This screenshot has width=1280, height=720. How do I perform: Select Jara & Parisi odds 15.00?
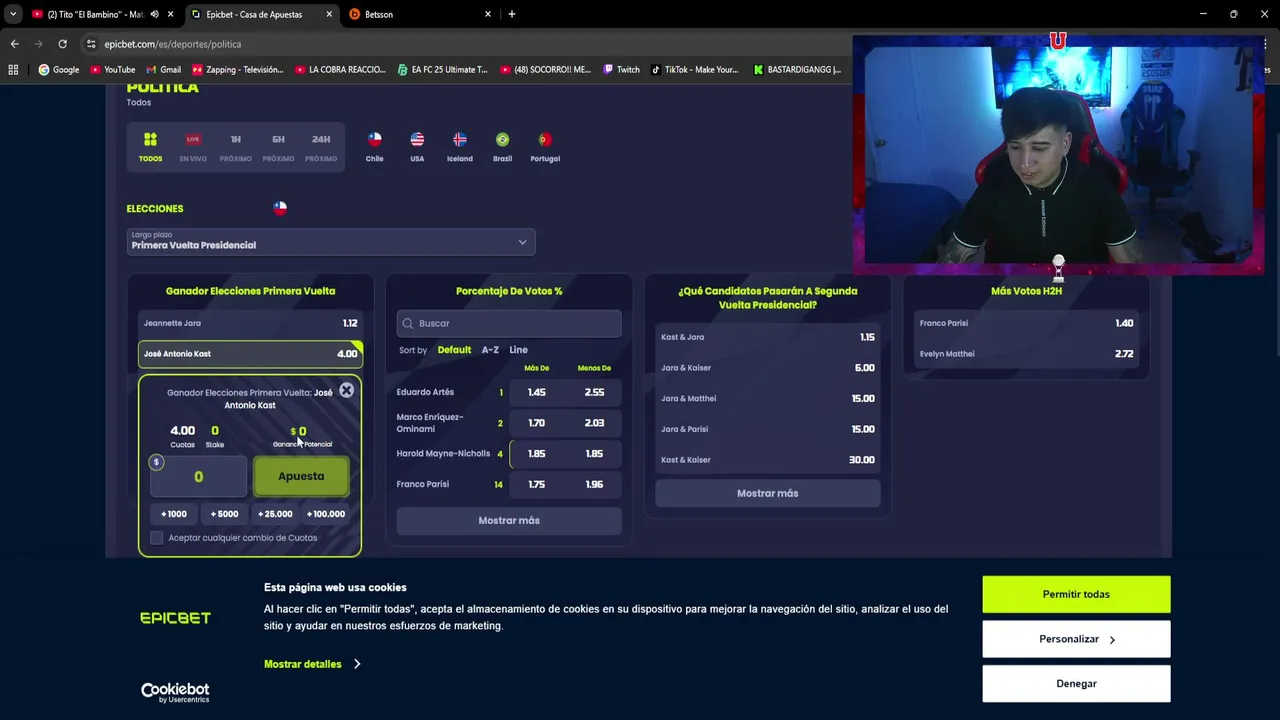(768, 429)
